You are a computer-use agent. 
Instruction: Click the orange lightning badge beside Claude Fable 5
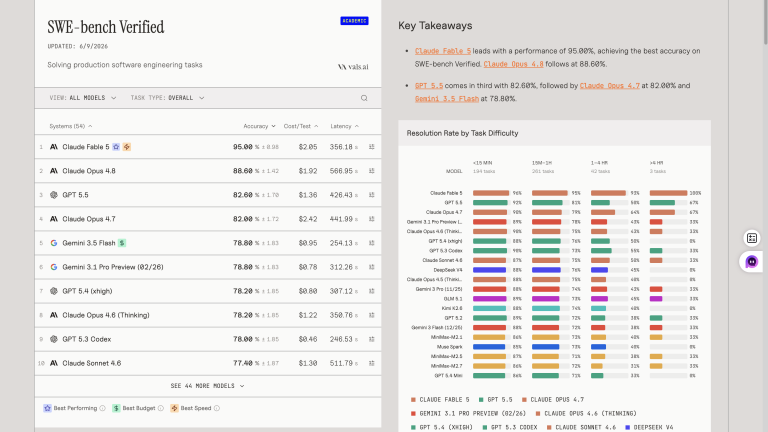127,147
